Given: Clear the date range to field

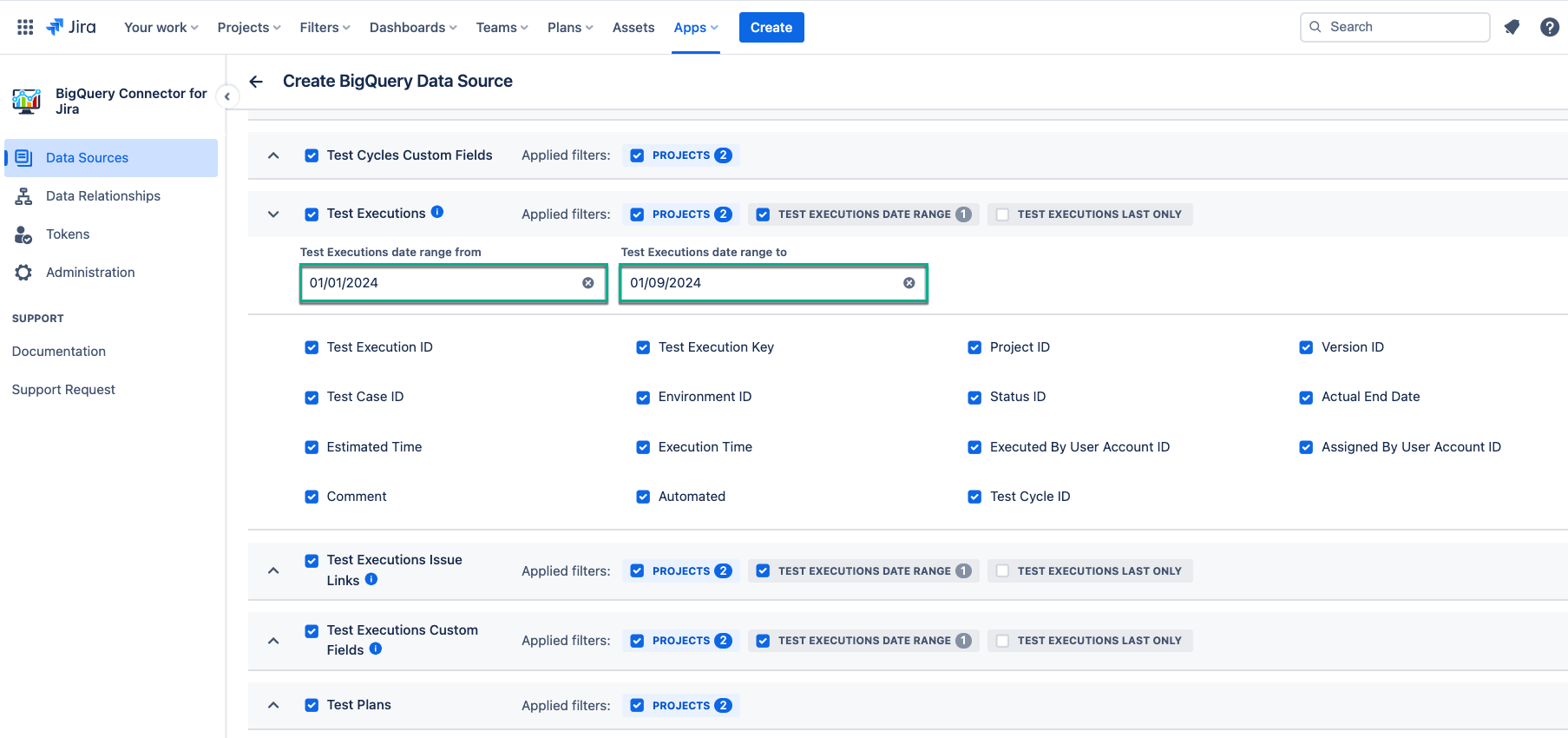Looking at the screenshot, I should pyautogui.click(x=909, y=283).
